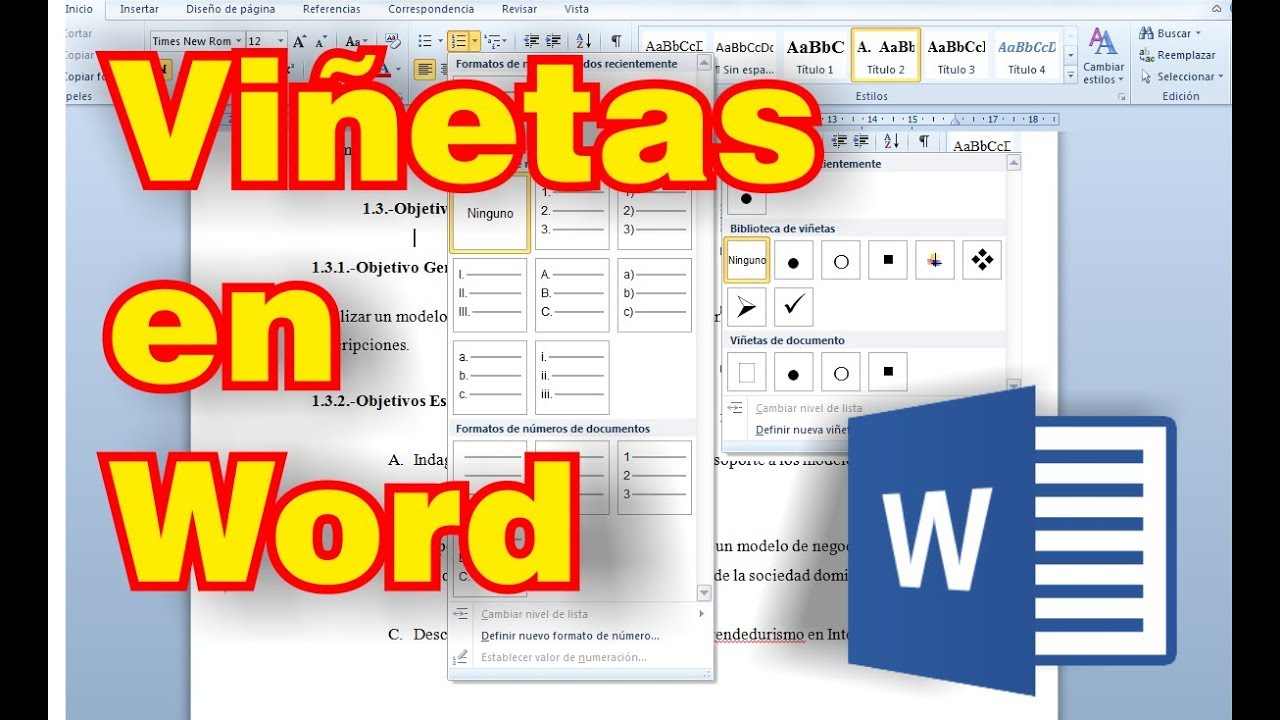Viewport: 1280px width, 720px height.
Task: Select the checkmark bullet
Action: pyautogui.click(x=794, y=307)
